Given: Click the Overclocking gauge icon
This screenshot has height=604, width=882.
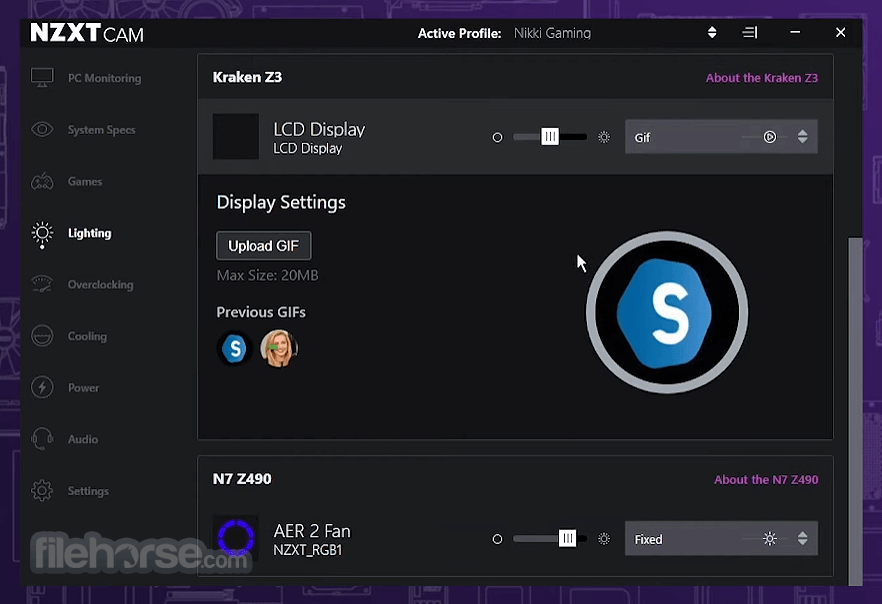Looking at the screenshot, I should point(42,285).
